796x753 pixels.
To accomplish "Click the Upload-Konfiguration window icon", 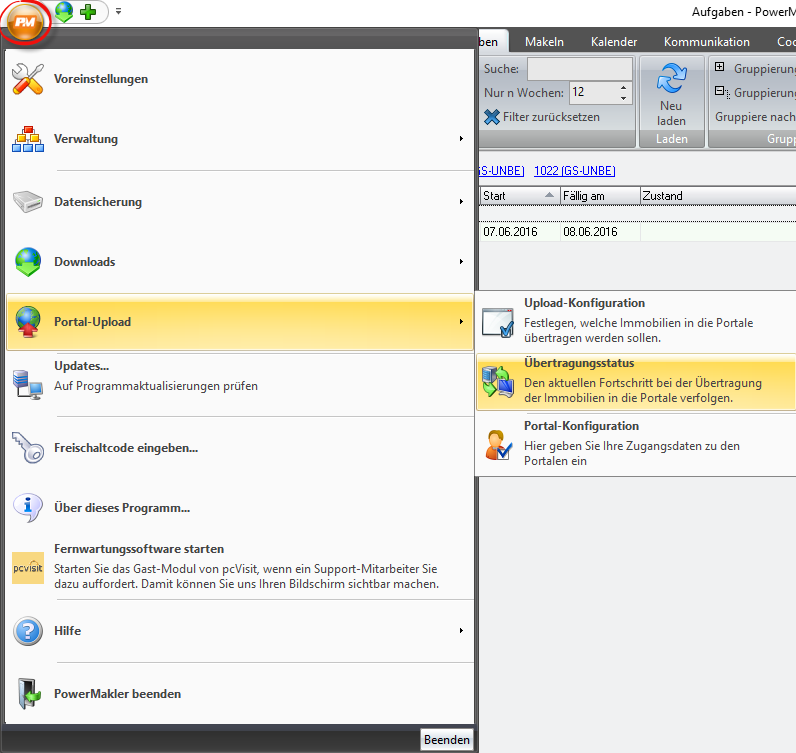I will pyautogui.click(x=498, y=322).
